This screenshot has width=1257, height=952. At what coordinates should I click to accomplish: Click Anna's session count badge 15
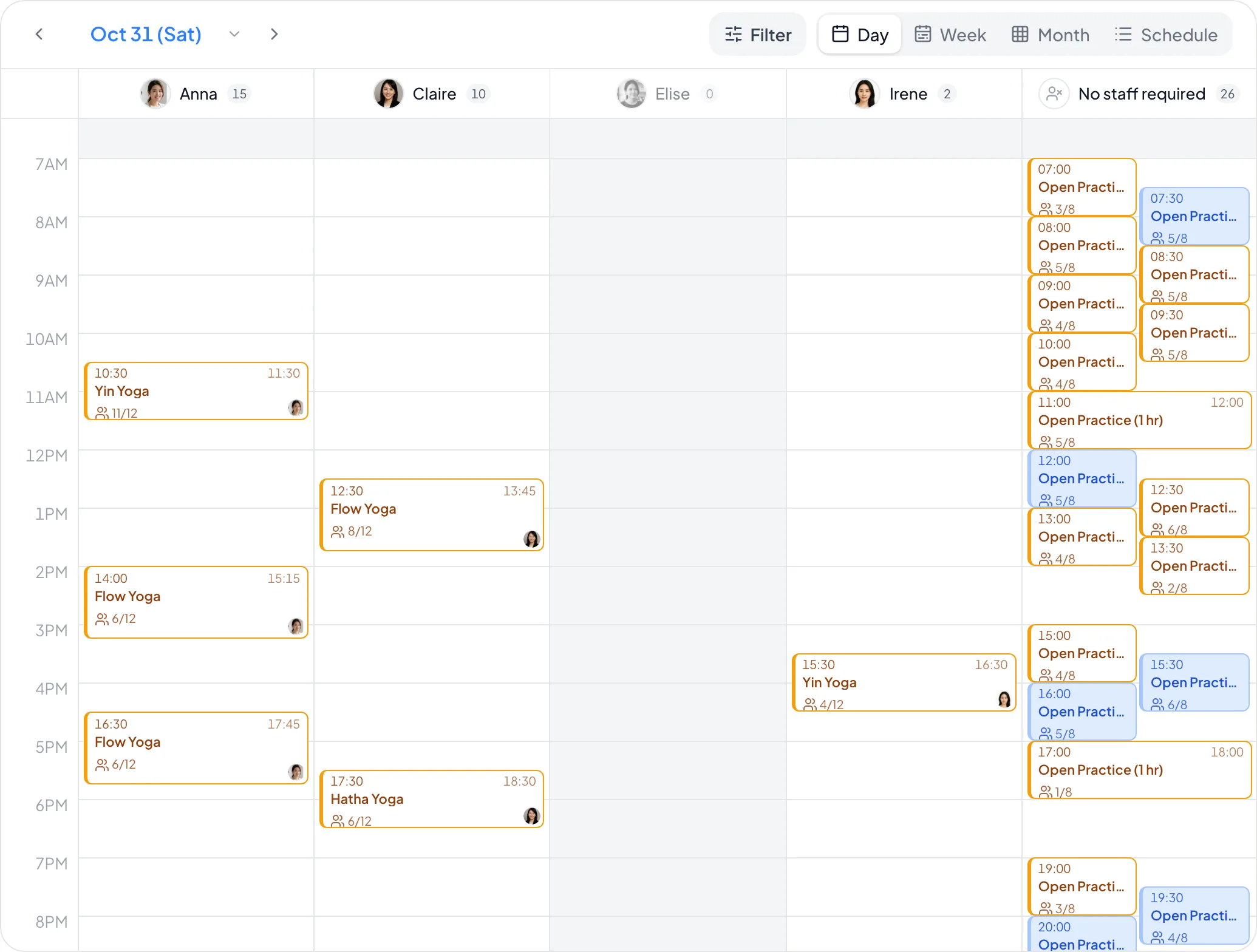[x=240, y=94]
